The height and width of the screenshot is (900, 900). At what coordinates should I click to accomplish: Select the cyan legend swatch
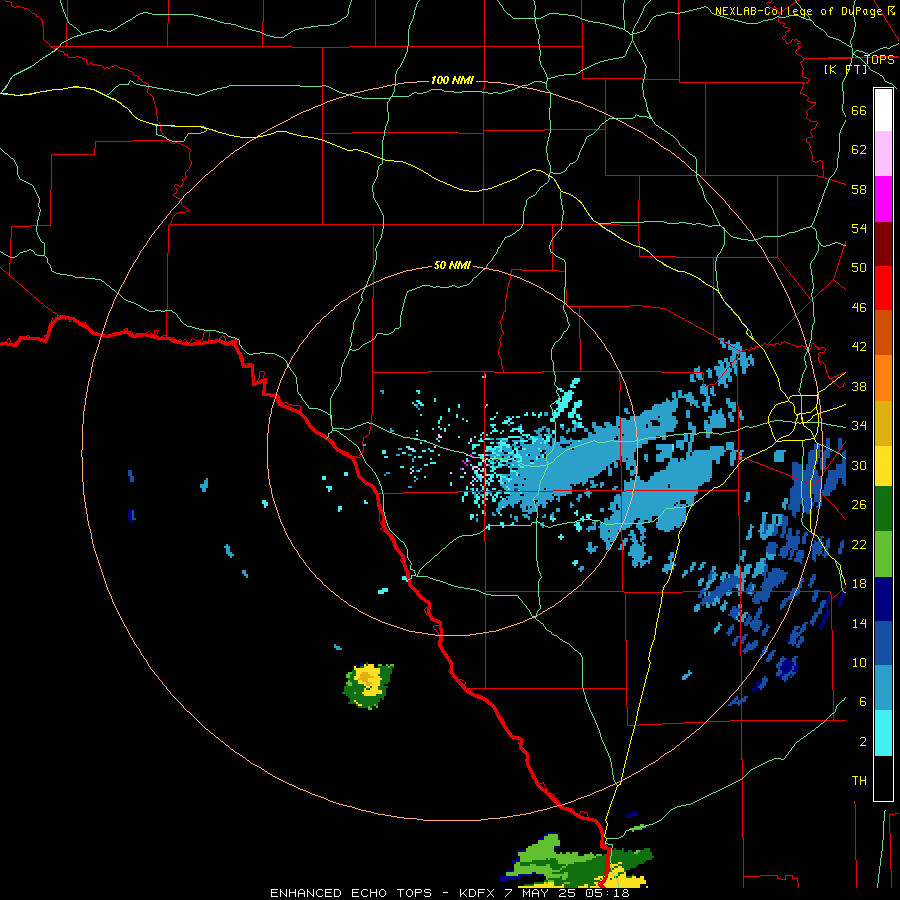point(883,733)
